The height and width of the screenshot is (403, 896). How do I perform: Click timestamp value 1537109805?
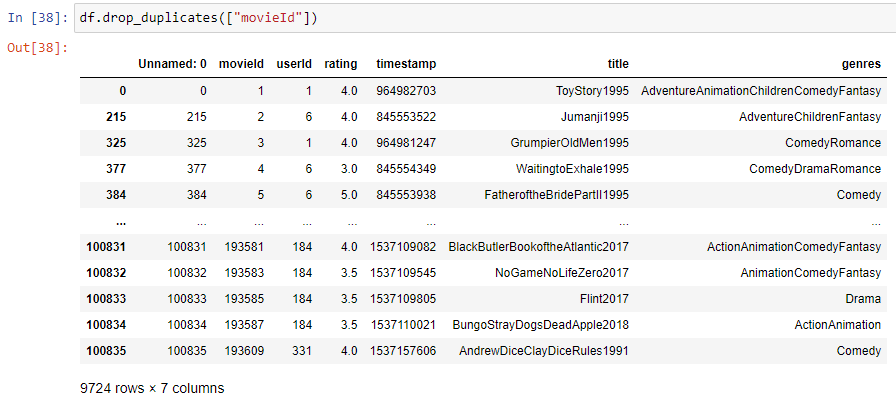point(403,299)
